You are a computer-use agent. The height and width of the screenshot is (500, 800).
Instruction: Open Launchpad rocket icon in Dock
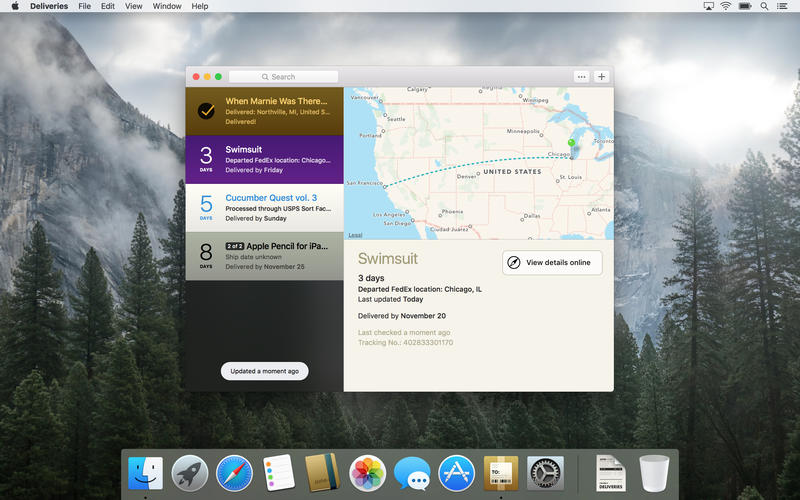tap(190, 472)
